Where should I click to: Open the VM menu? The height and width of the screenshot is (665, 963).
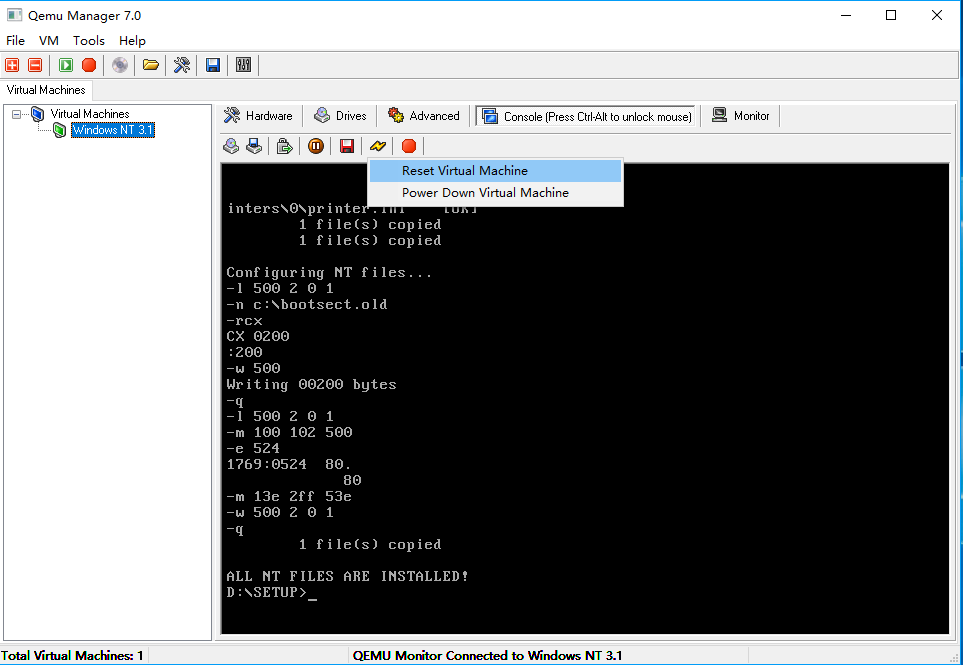click(x=49, y=41)
